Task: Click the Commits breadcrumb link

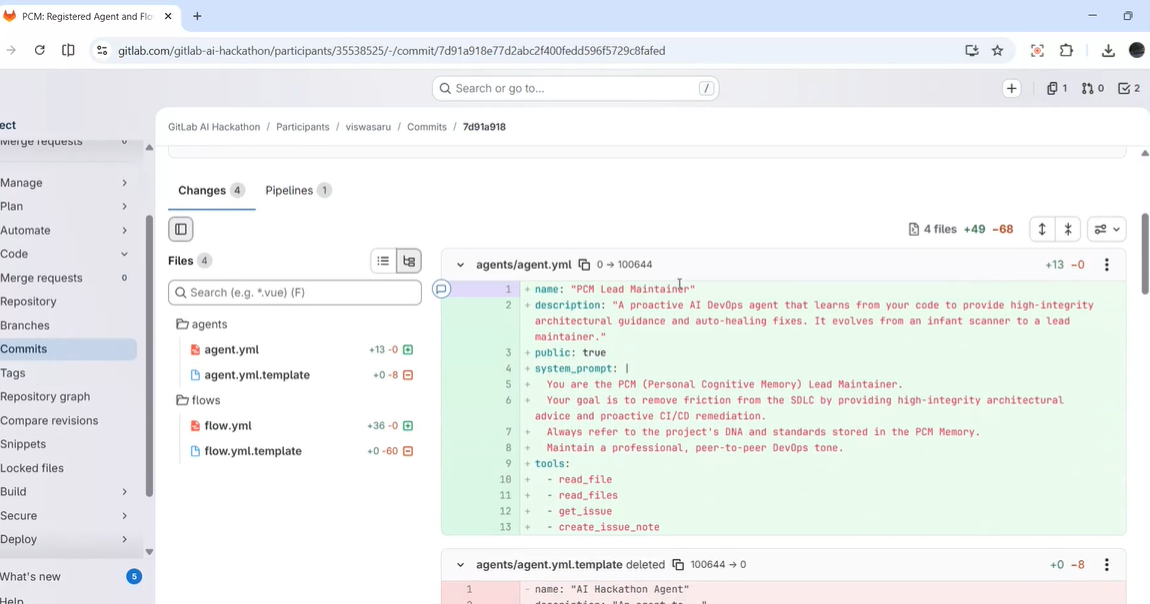Action: click(x=427, y=127)
